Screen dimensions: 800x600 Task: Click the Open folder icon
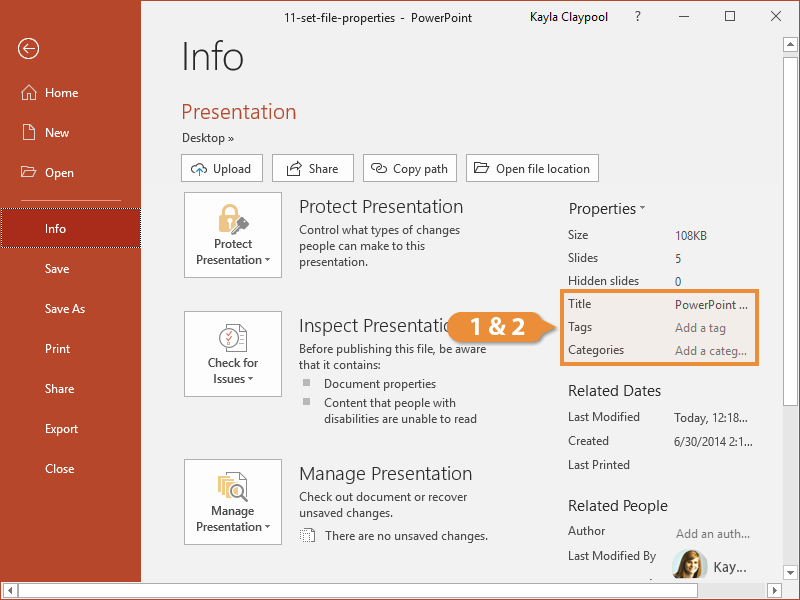click(x=29, y=173)
